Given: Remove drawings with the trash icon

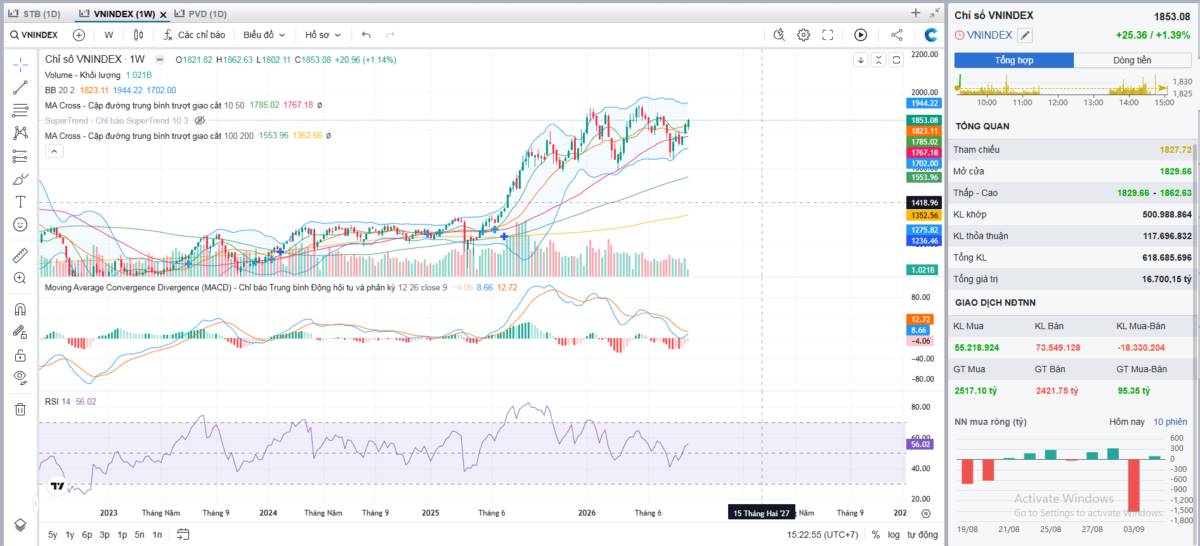Looking at the screenshot, I should point(20,408).
